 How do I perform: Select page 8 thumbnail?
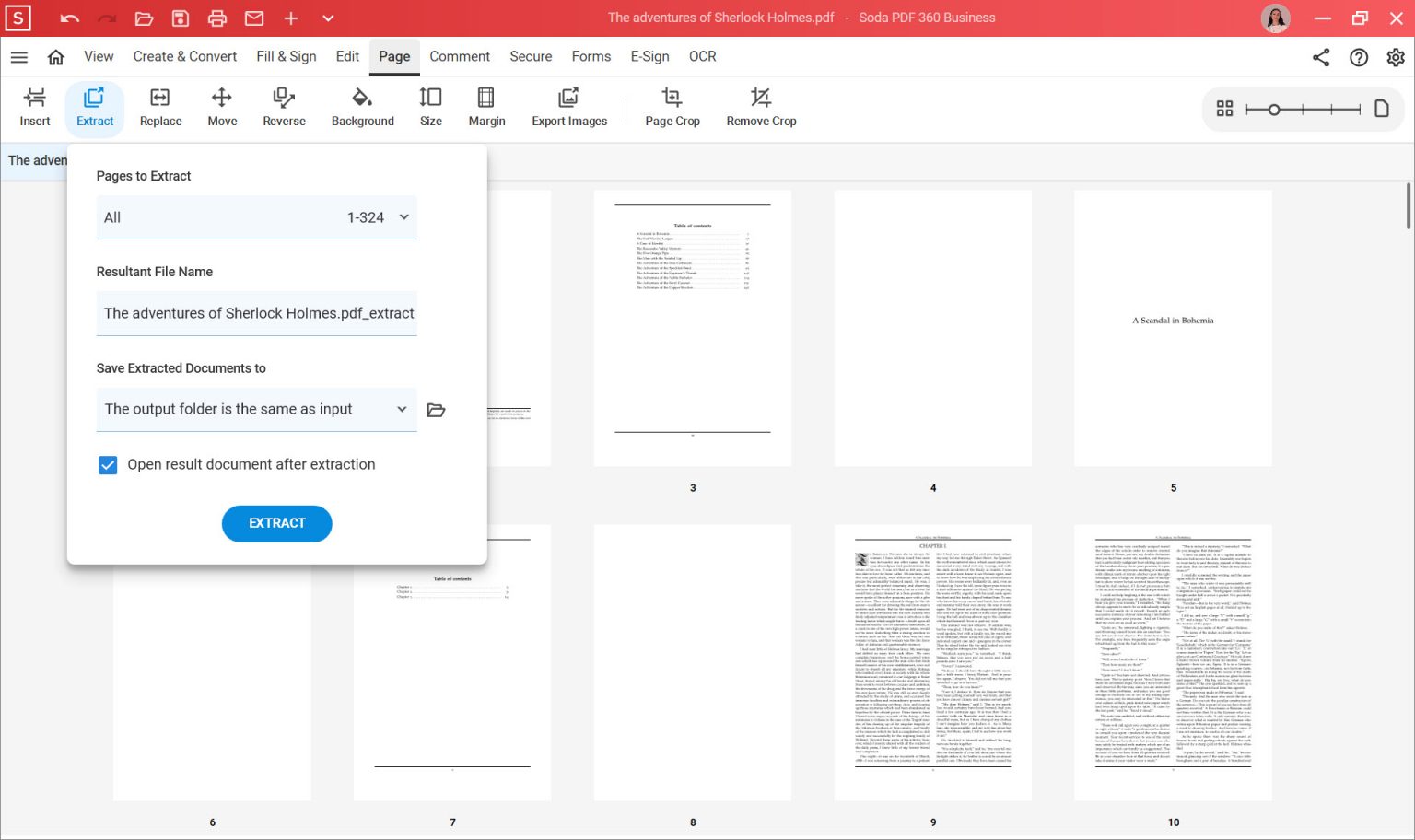[x=693, y=662]
